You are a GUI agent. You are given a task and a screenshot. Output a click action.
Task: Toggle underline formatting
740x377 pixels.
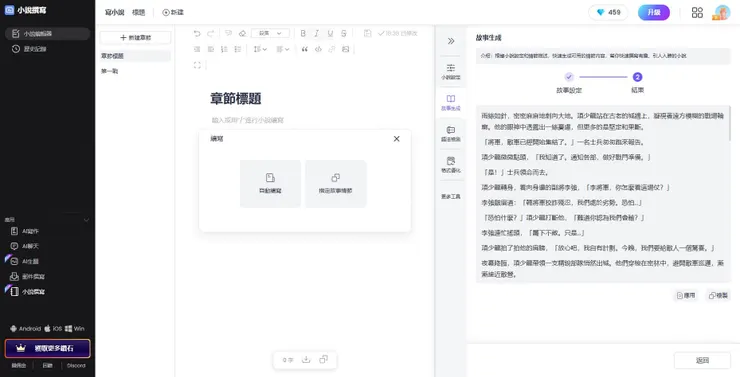coord(330,34)
